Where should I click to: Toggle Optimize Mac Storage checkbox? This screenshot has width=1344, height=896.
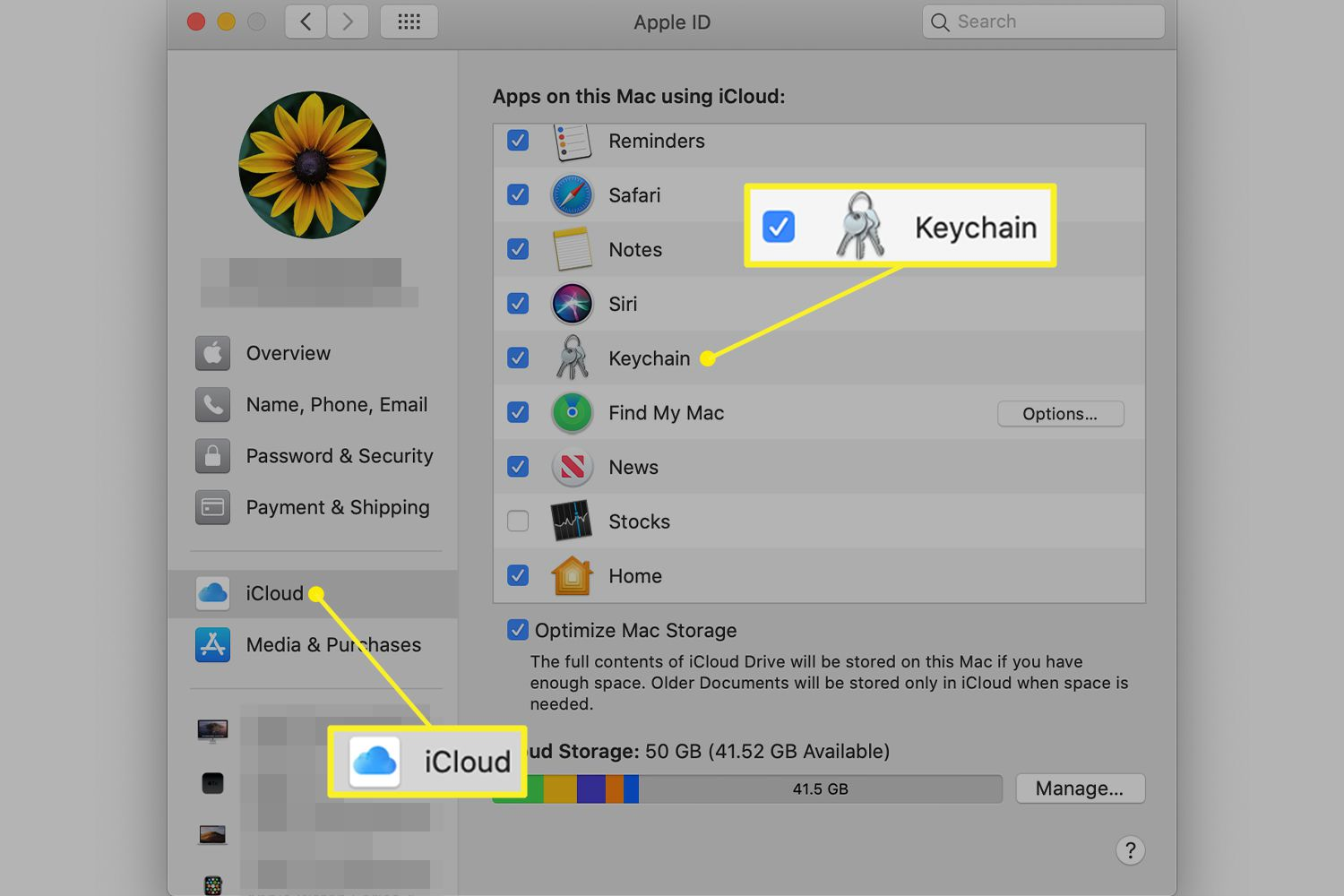[518, 630]
